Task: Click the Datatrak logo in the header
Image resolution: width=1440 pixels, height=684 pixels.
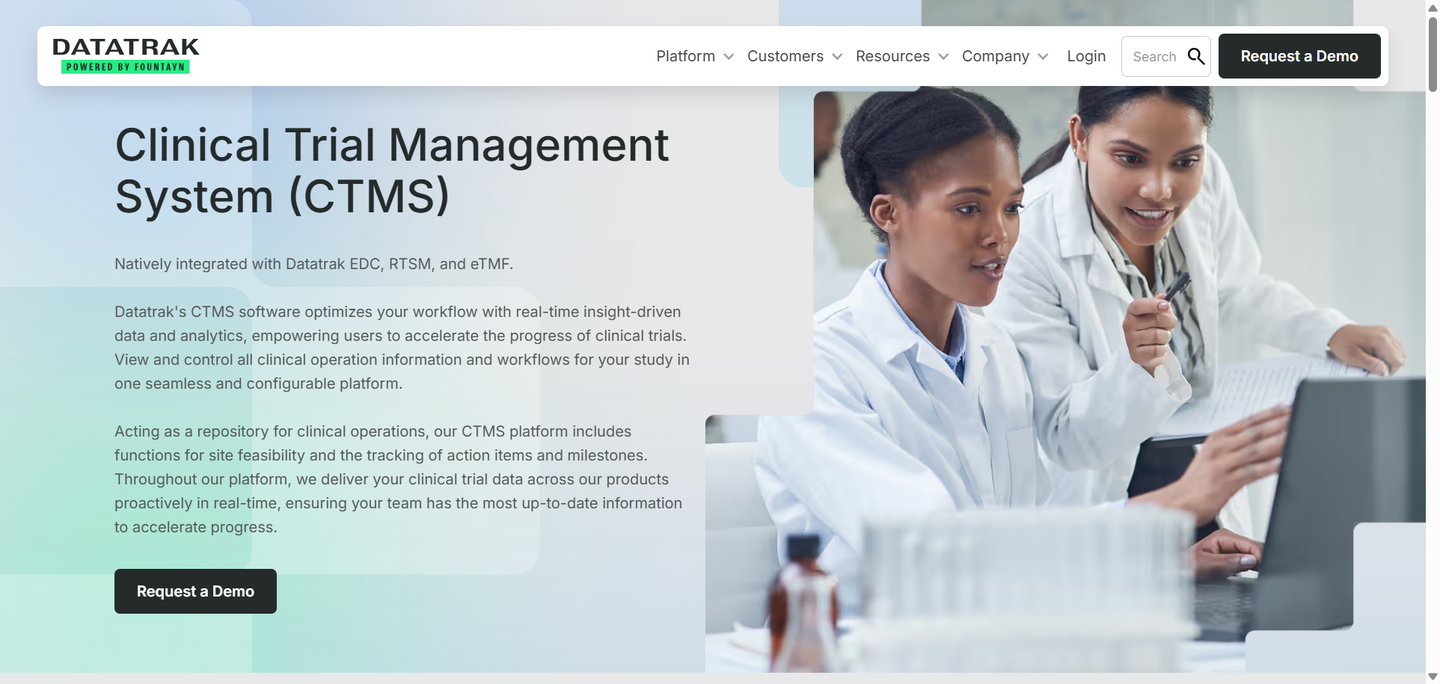Action: click(126, 55)
